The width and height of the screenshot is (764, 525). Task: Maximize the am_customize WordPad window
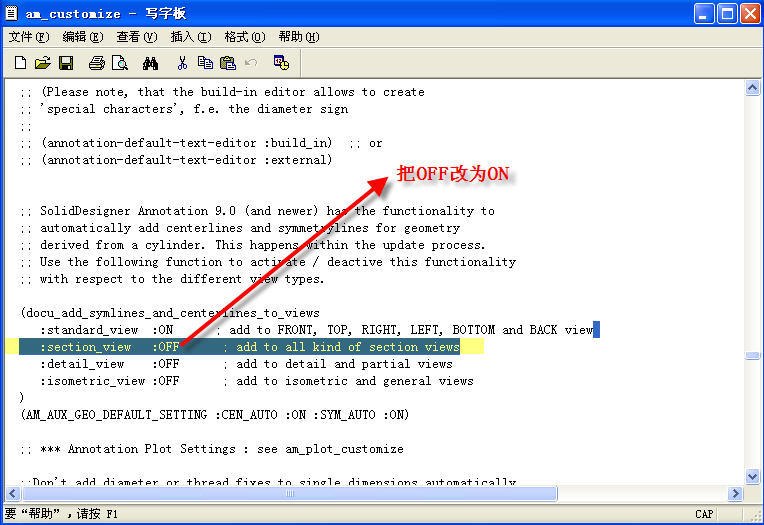(727, 13)
